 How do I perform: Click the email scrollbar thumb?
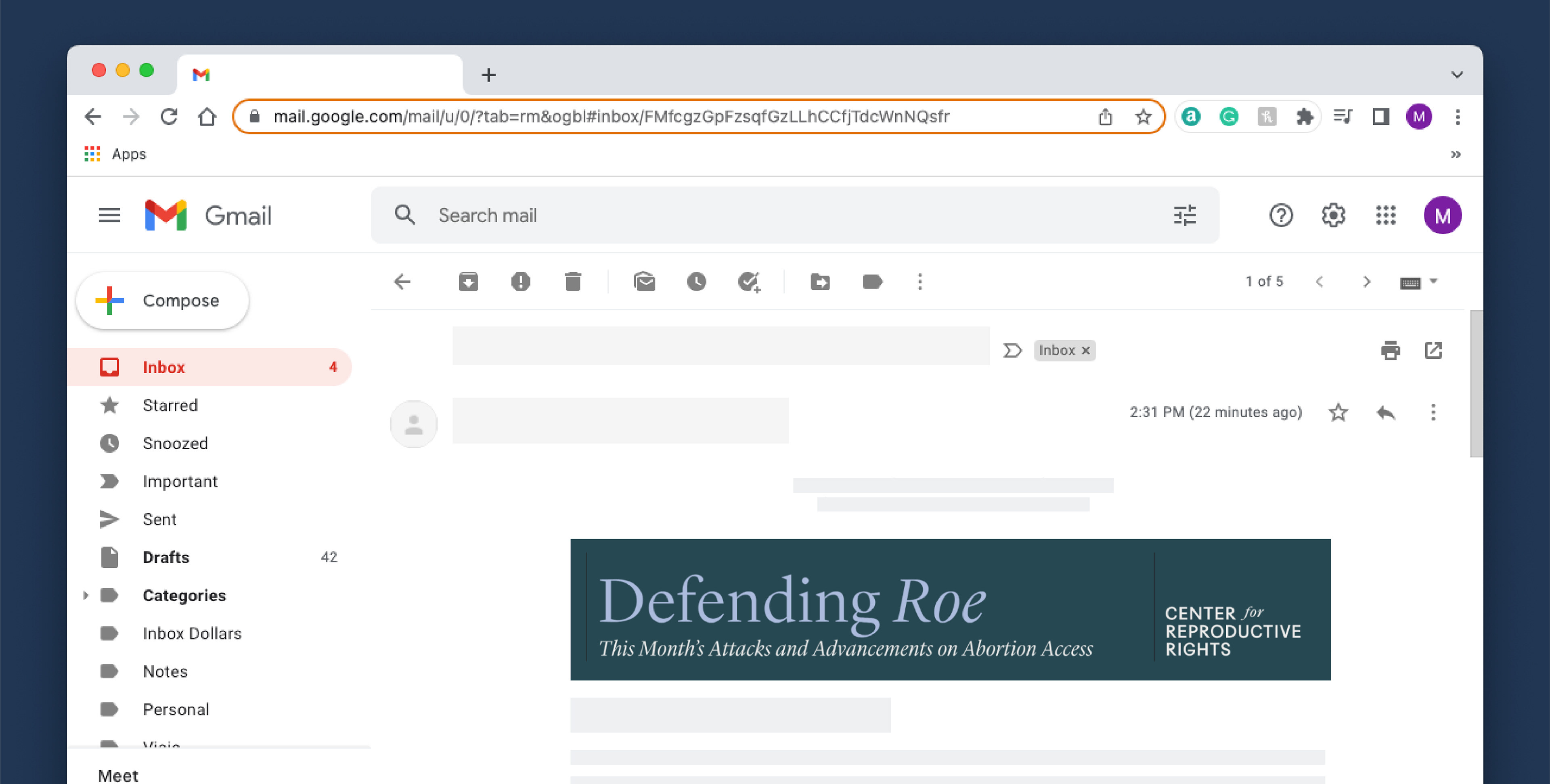click(1476, 384)
